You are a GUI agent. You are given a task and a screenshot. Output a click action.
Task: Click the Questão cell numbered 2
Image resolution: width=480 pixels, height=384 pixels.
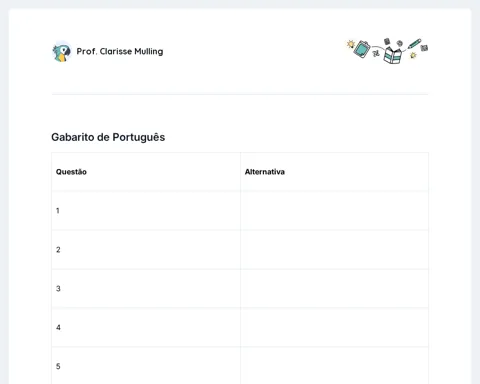coord(146,250)
